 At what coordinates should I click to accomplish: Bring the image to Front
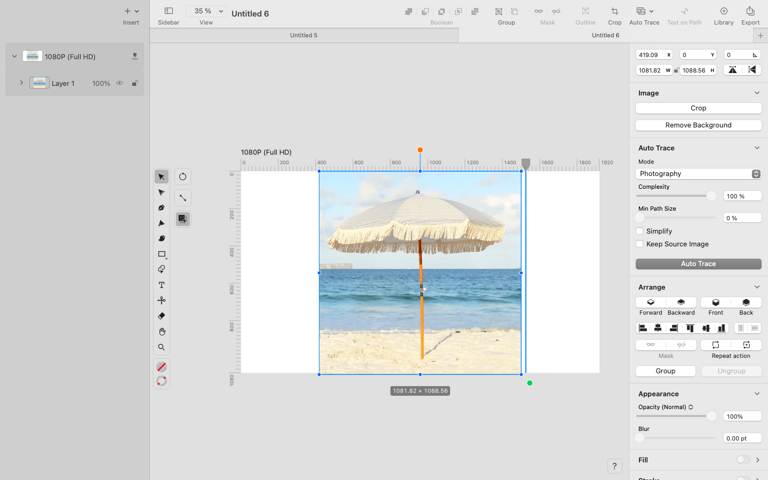[x=716, y=302]
